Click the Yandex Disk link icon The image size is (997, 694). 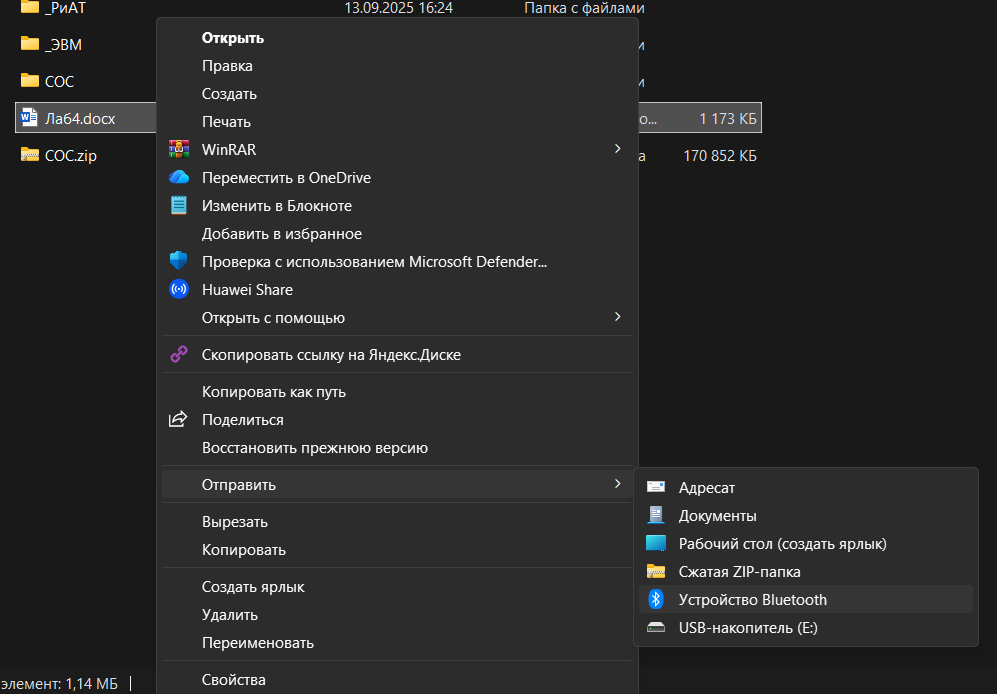pyautogui.click(x=179, y=354)
